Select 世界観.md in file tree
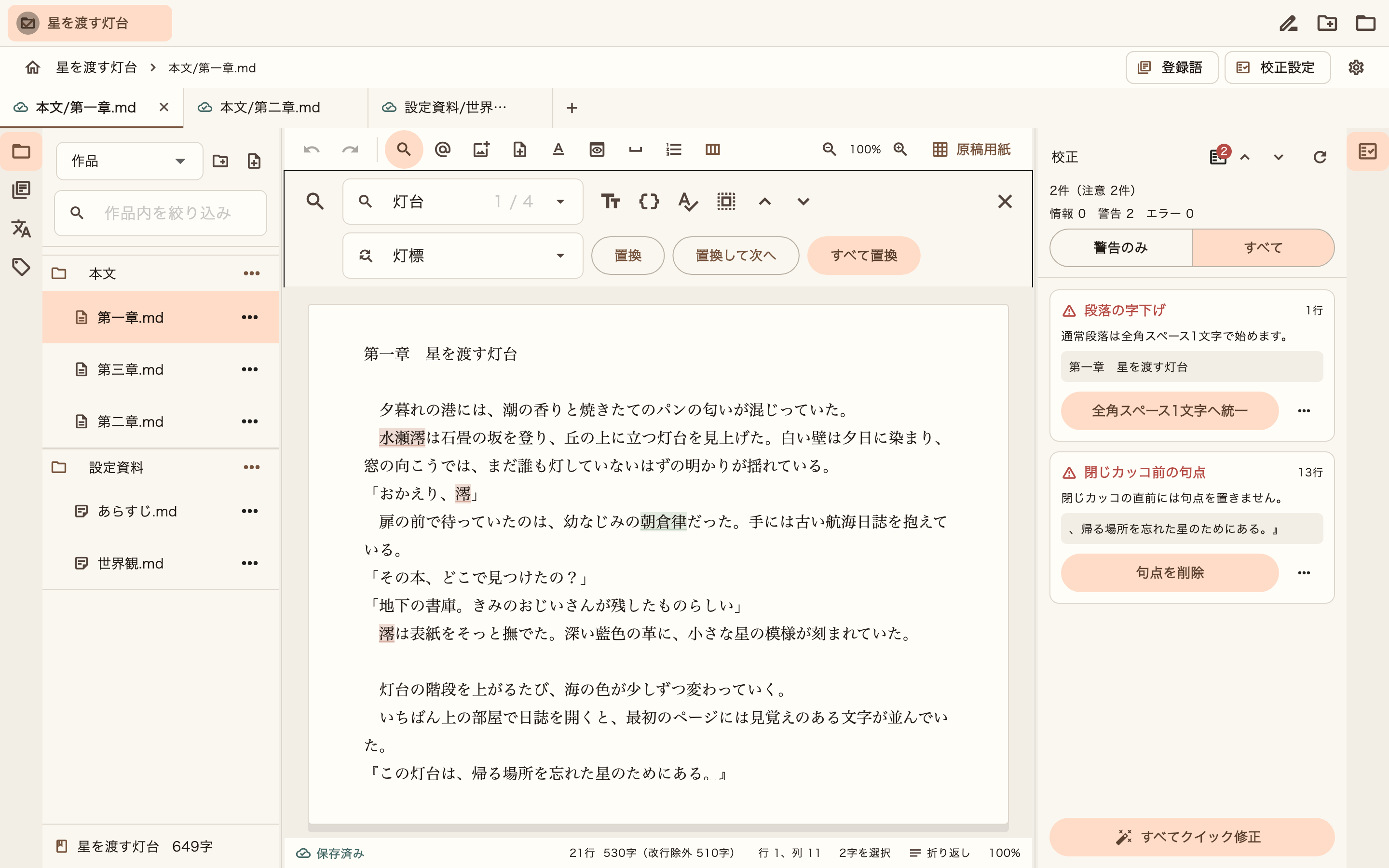 pos(160,563)
